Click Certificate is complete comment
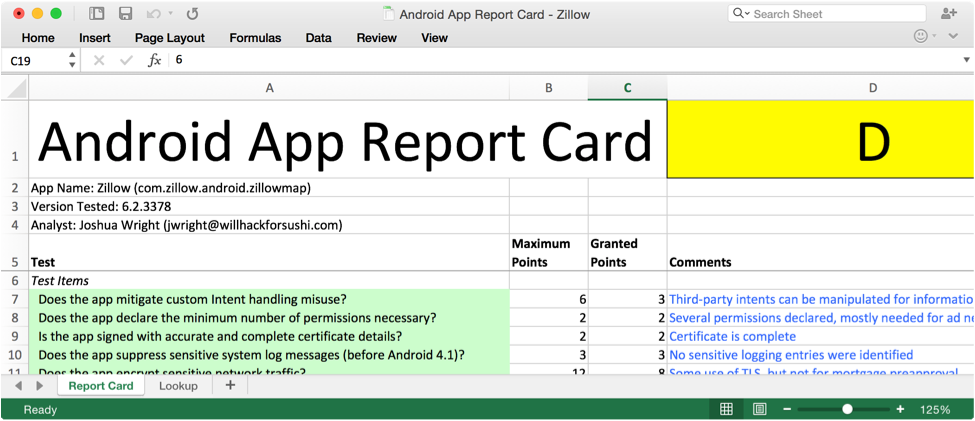 [x=732, y=336]
